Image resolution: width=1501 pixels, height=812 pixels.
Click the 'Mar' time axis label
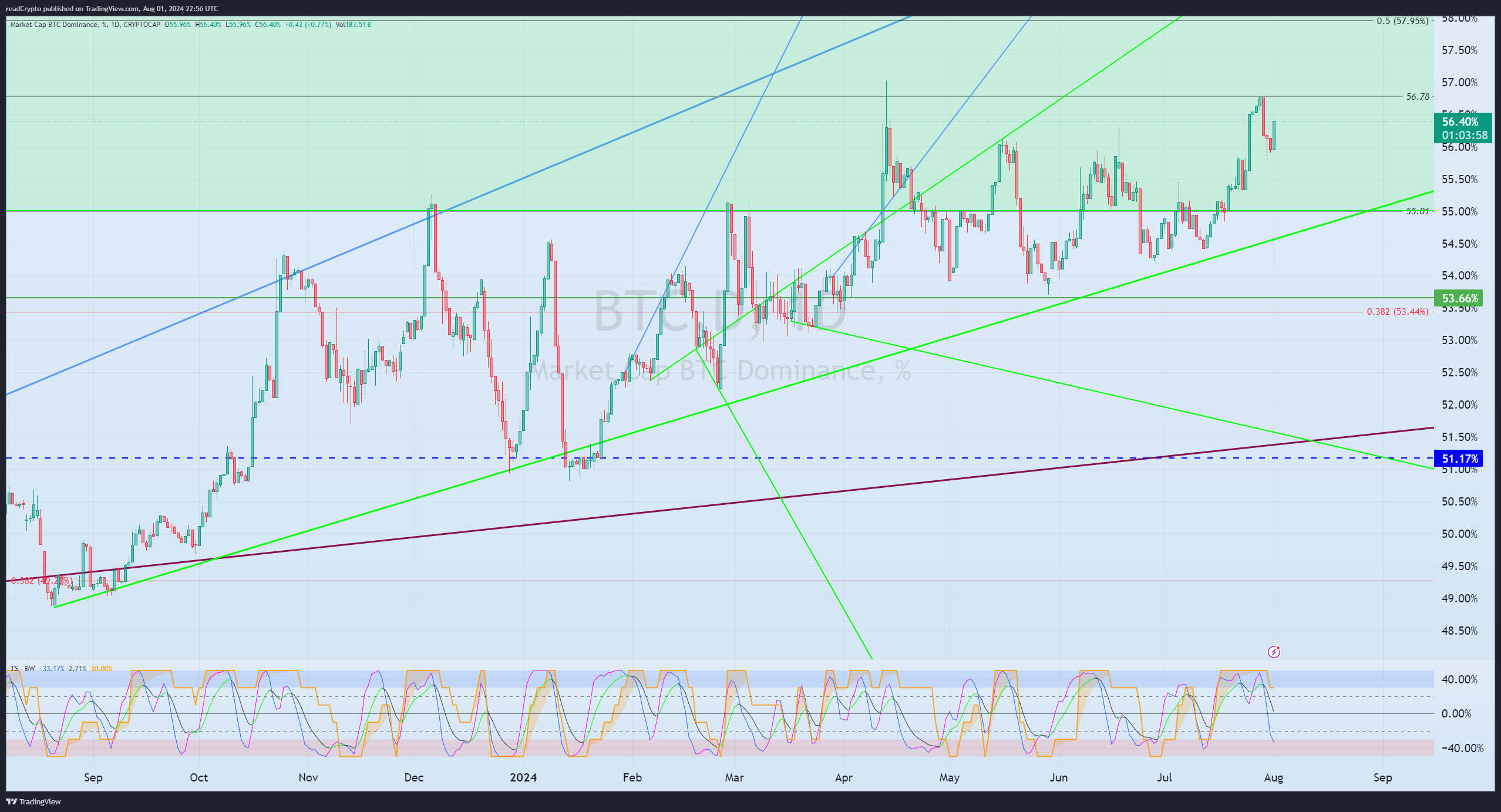point(735,777)
